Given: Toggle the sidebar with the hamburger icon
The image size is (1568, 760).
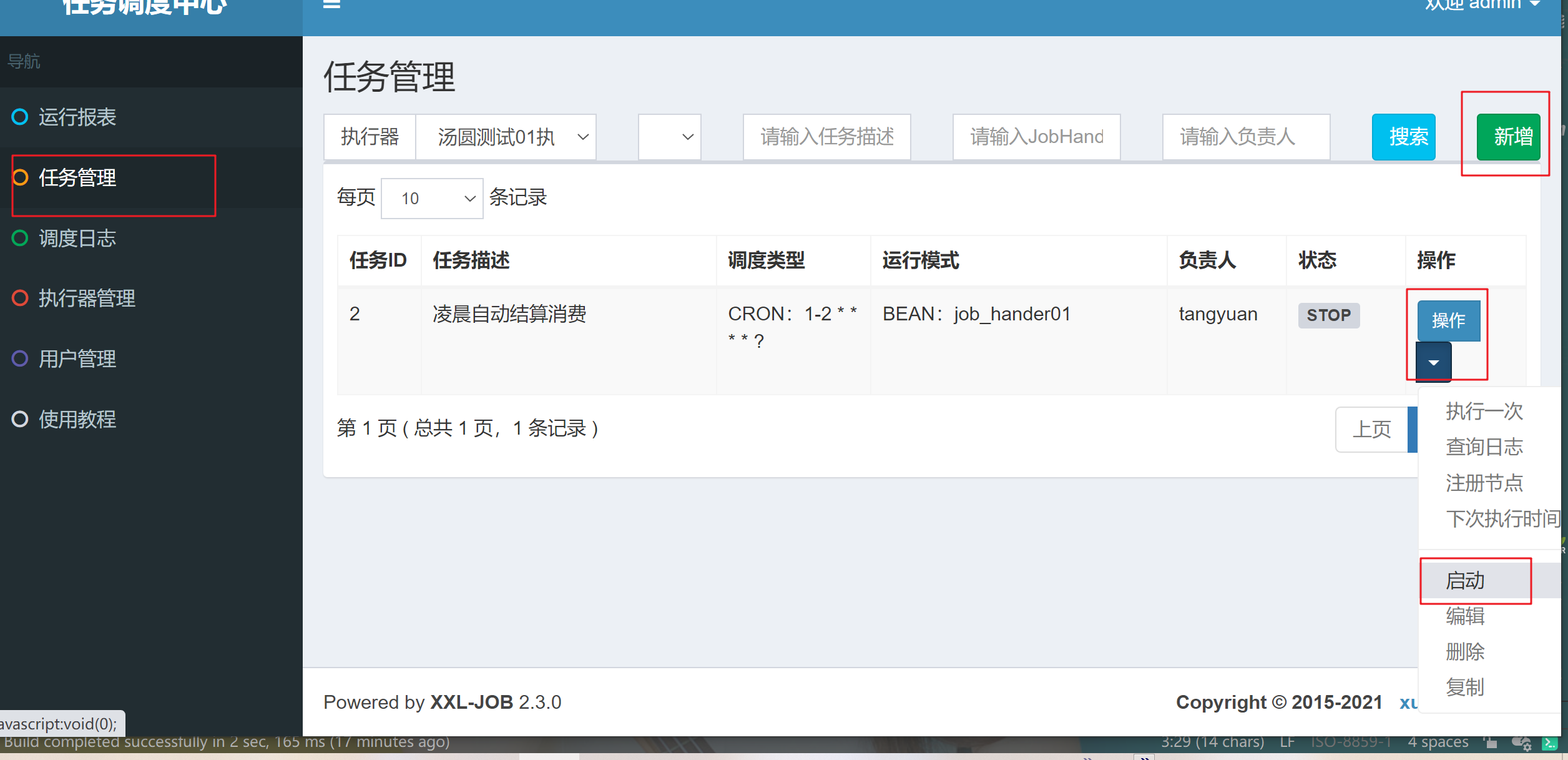Looking at the screenshot, I should pos(331,4).
